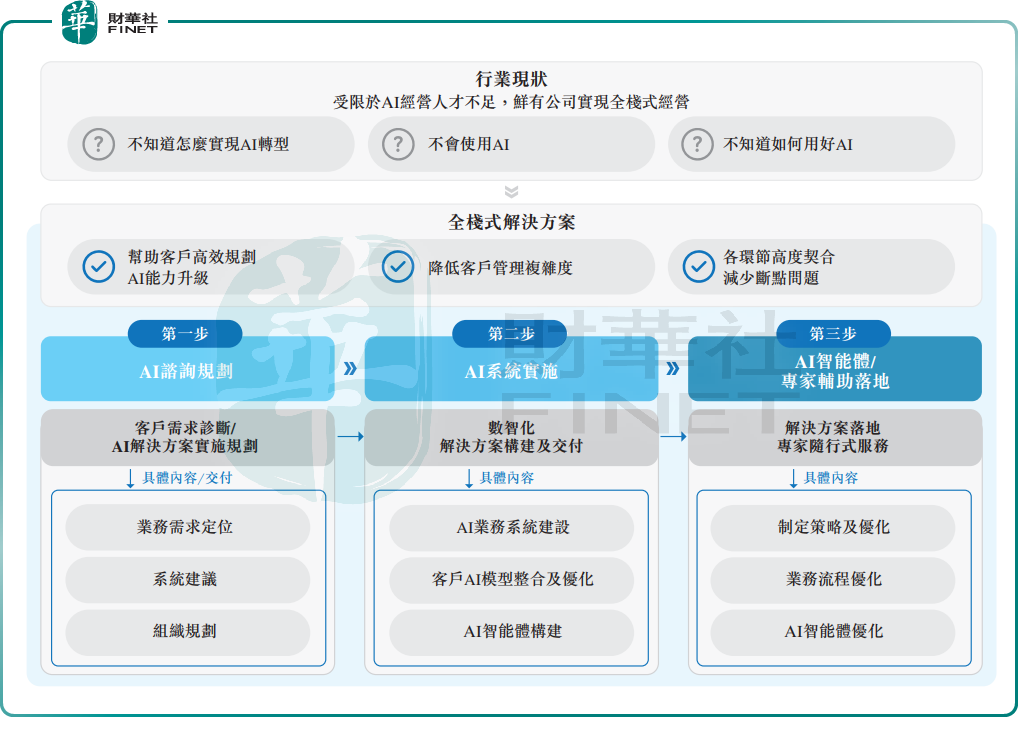Click question mark icon beside 不知道怎麼實現AI轉型
This screenshot has height=737, width=1018.
99,144
